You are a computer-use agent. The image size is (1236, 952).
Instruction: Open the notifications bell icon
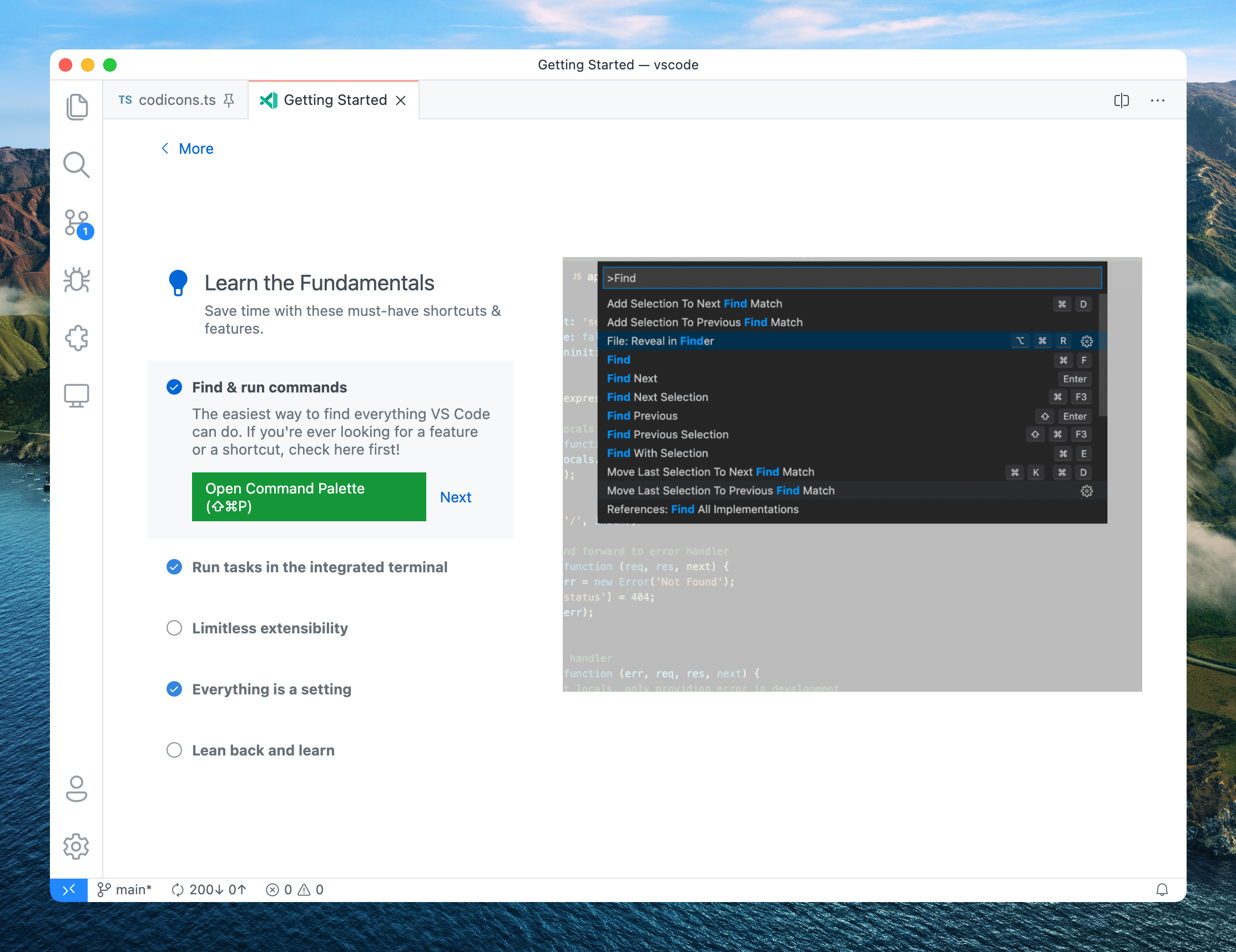pos(1162,890)
